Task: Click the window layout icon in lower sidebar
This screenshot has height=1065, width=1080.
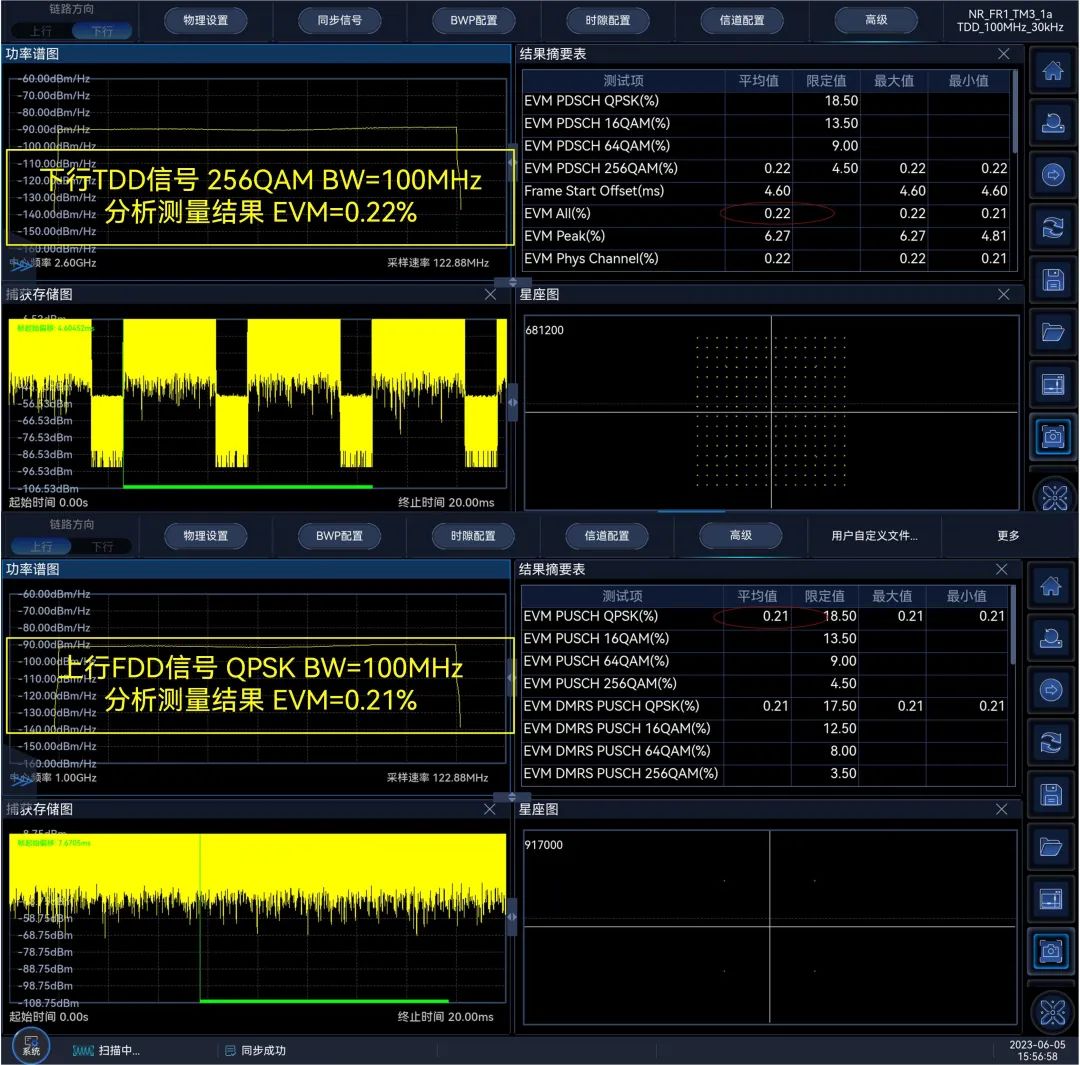Action: point(1050,899)
